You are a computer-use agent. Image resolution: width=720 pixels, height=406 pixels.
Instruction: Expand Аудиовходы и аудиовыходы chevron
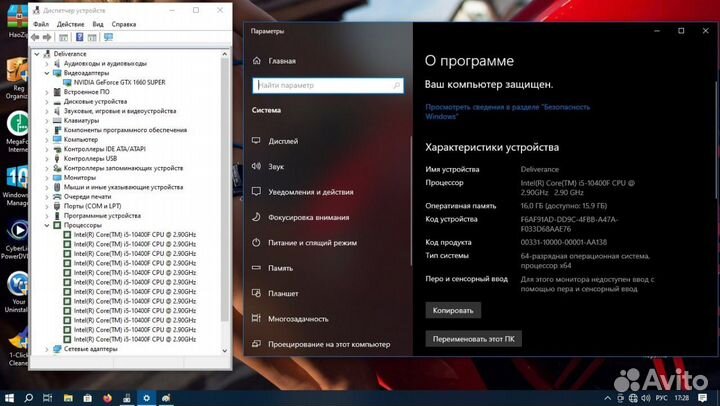pyautogui.click(x=47, y=63)
